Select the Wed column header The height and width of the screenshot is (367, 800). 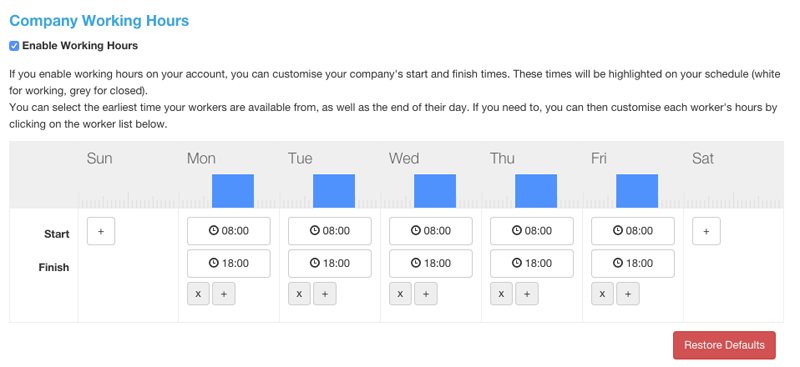tap(404, 159)
